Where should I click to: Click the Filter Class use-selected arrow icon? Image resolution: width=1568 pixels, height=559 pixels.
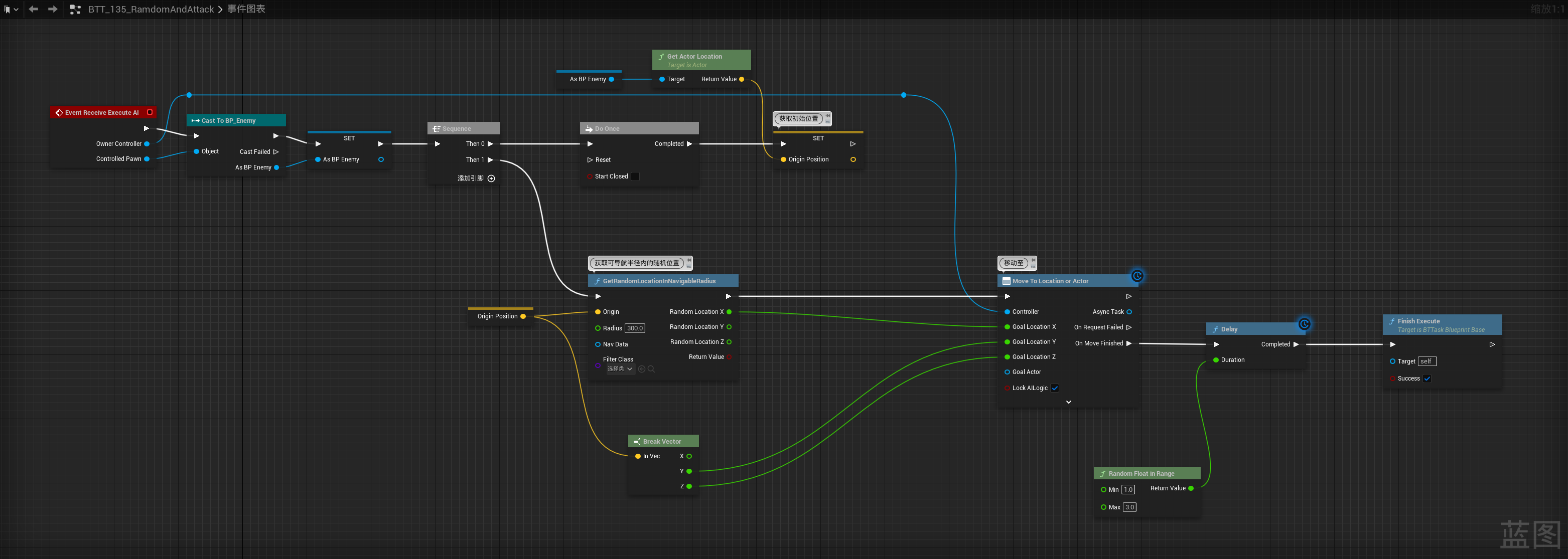tap(642, 369)
